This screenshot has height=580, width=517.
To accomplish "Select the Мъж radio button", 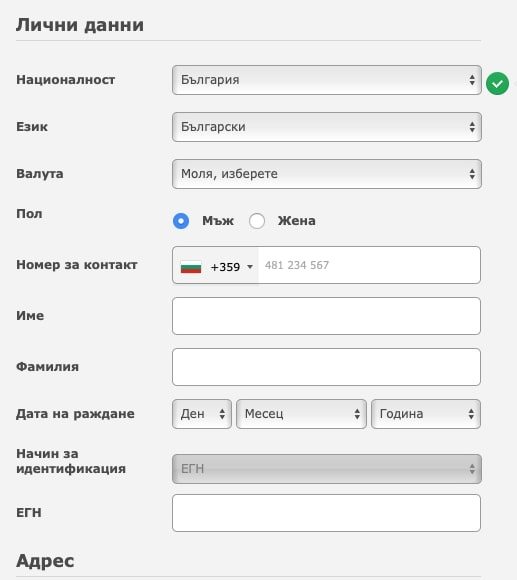I will [181, 221].
